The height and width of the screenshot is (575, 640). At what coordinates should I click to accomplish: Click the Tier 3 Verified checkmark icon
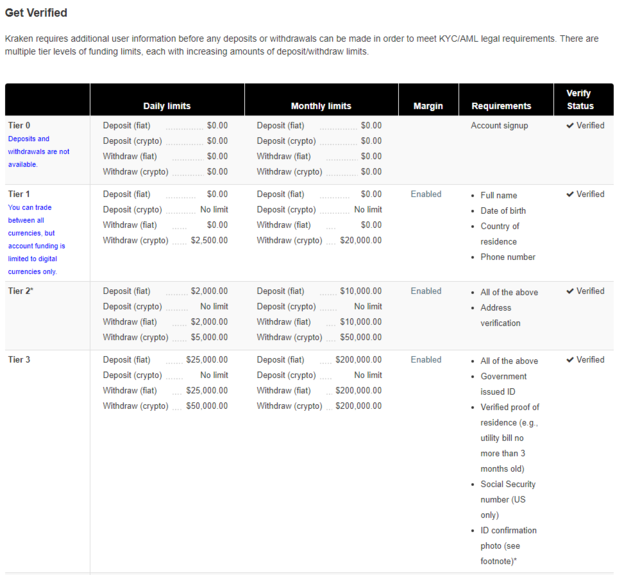(x=570, y=360)
